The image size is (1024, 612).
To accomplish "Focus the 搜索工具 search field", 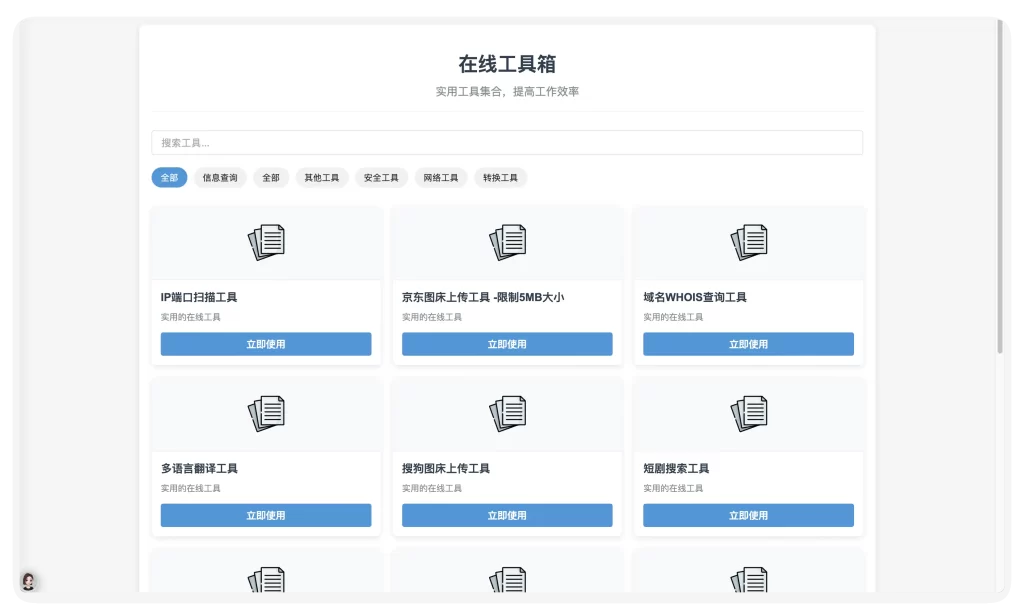I will [507, 142].
